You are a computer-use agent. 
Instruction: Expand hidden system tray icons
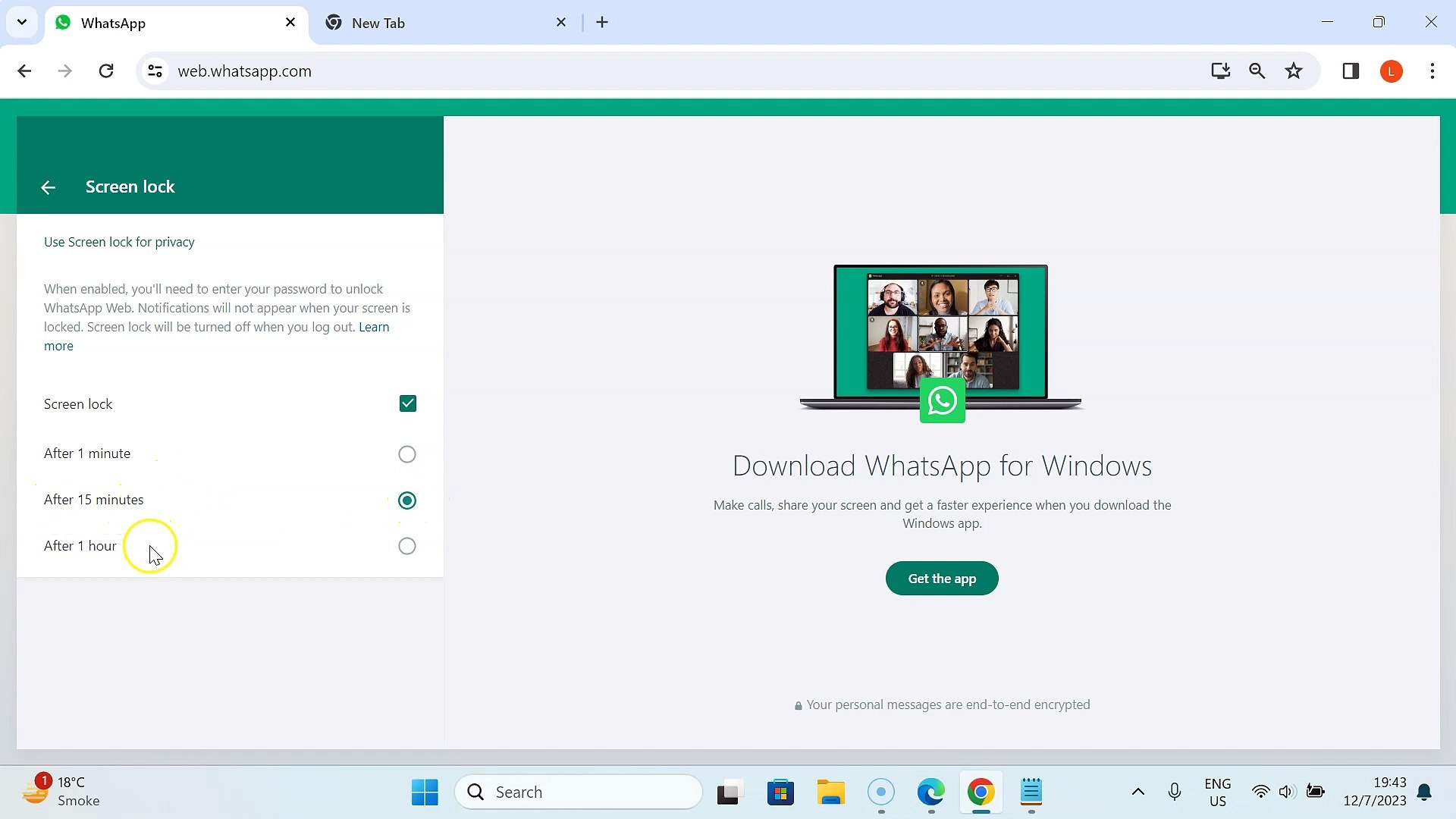point(1137,792)
